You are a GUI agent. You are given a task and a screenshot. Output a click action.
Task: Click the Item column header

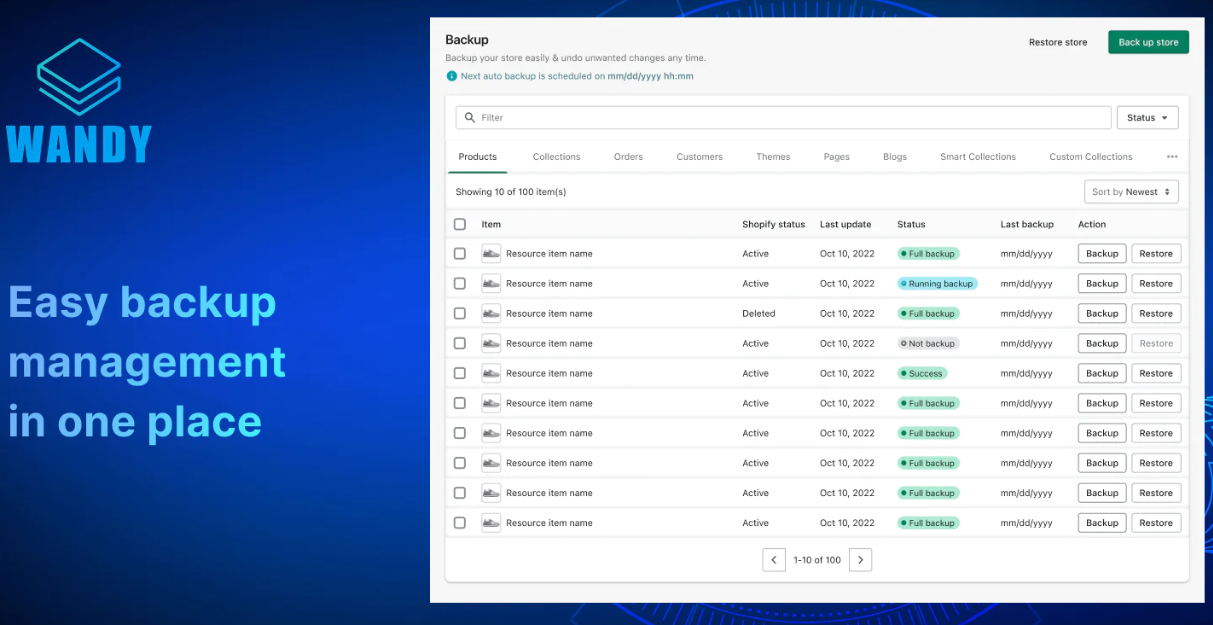pos(491,225)
